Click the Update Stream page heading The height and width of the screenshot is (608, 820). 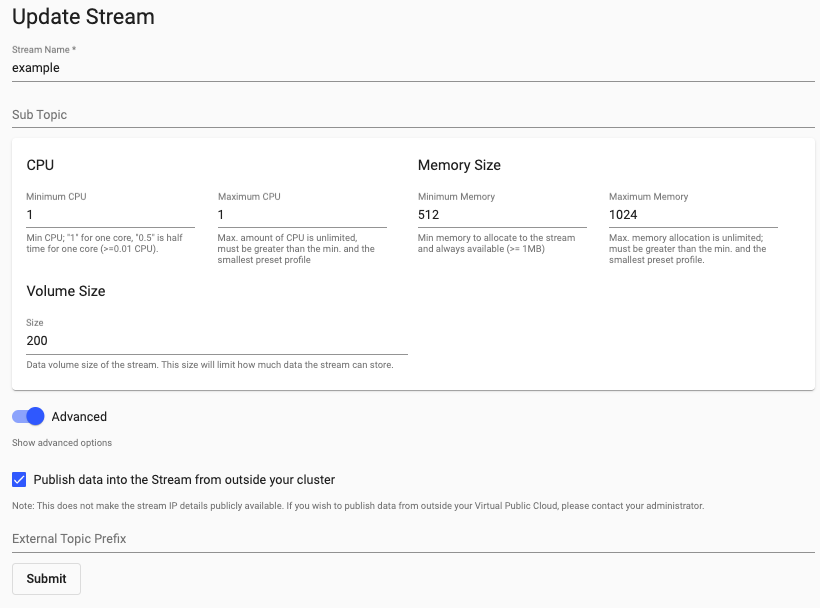coord(83,17)
